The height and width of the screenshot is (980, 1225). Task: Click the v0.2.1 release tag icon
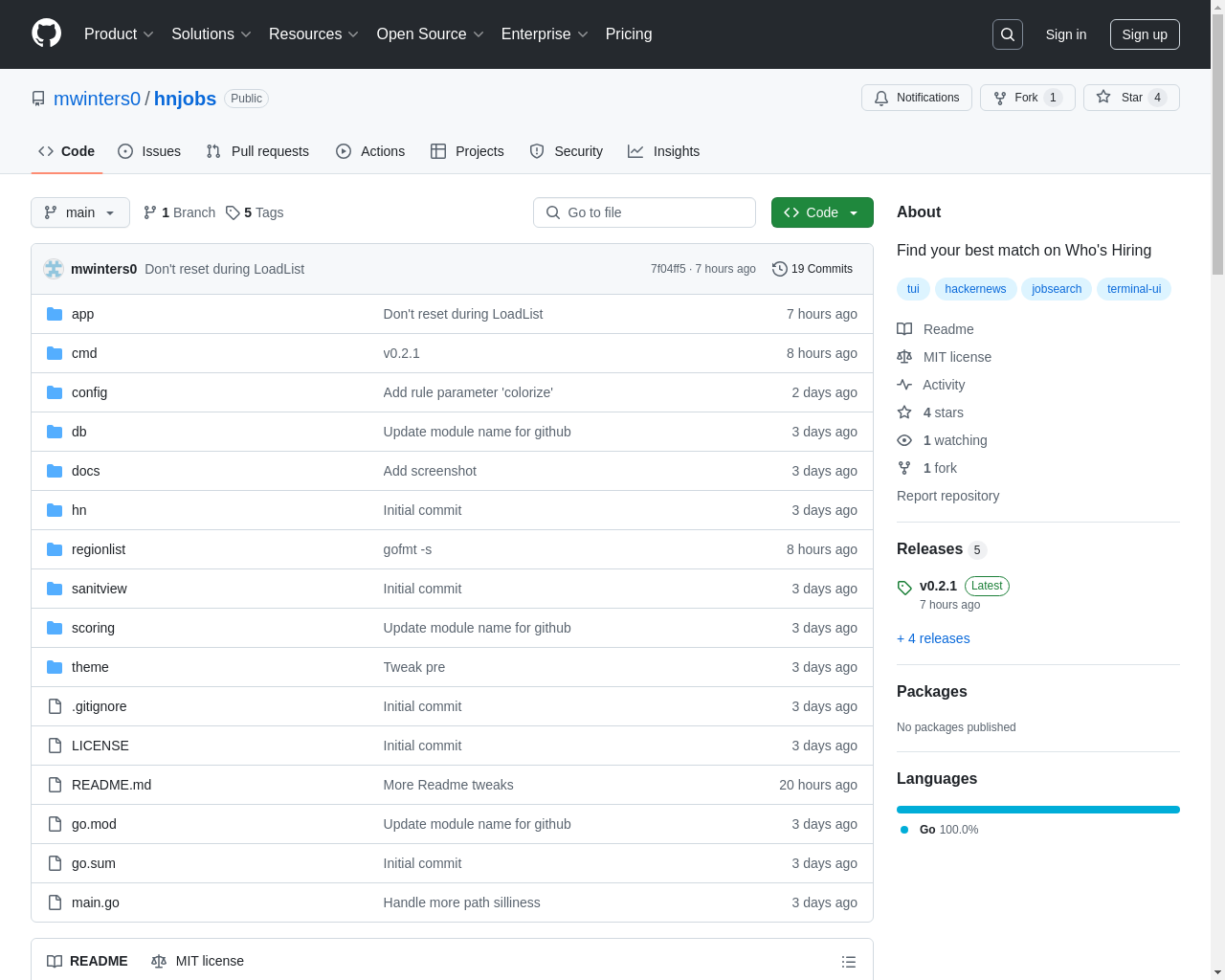(904, 588)
